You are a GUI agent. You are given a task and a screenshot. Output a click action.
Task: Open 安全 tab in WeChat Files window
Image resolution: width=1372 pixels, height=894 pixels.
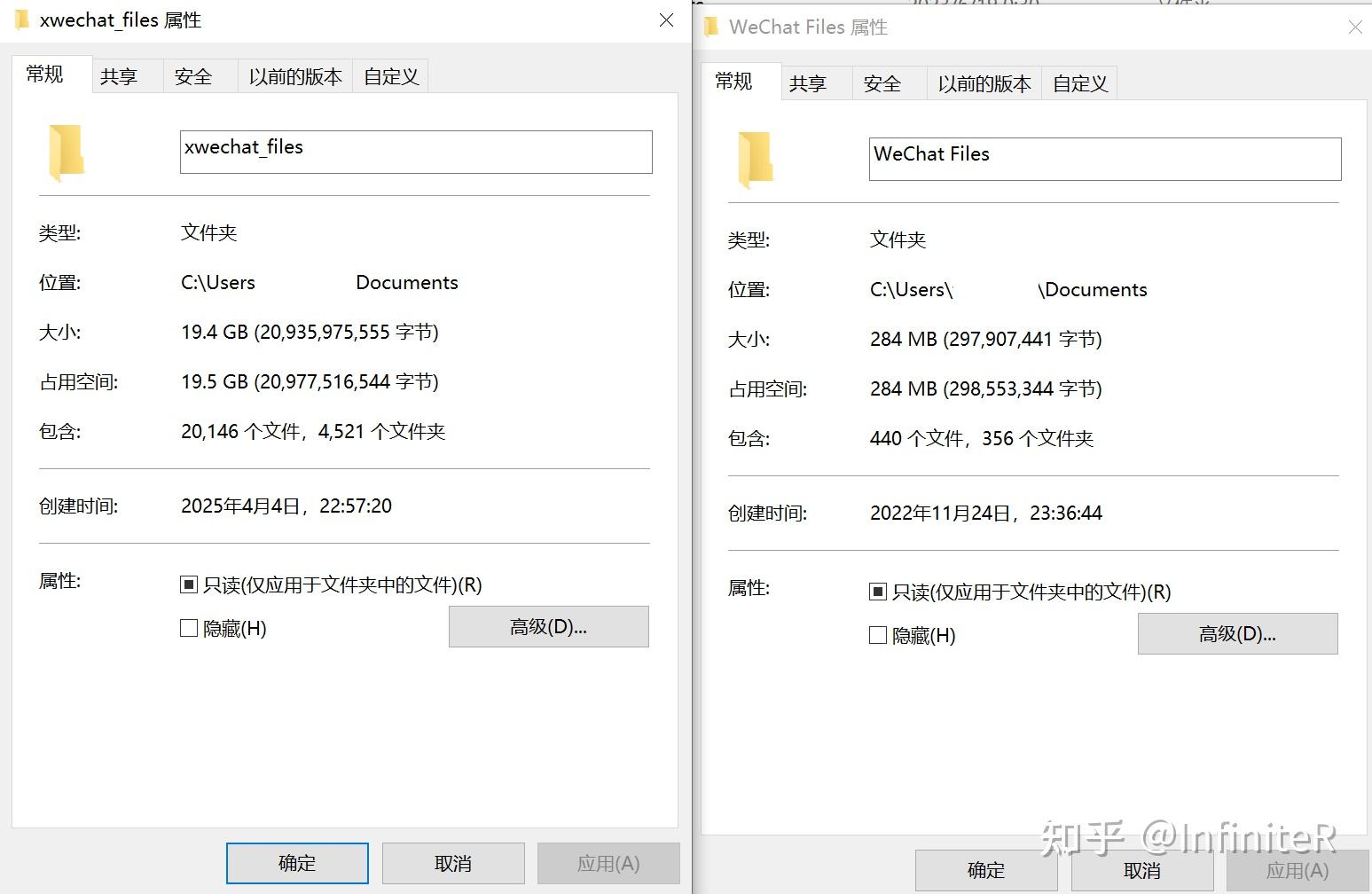click(889, 83)
